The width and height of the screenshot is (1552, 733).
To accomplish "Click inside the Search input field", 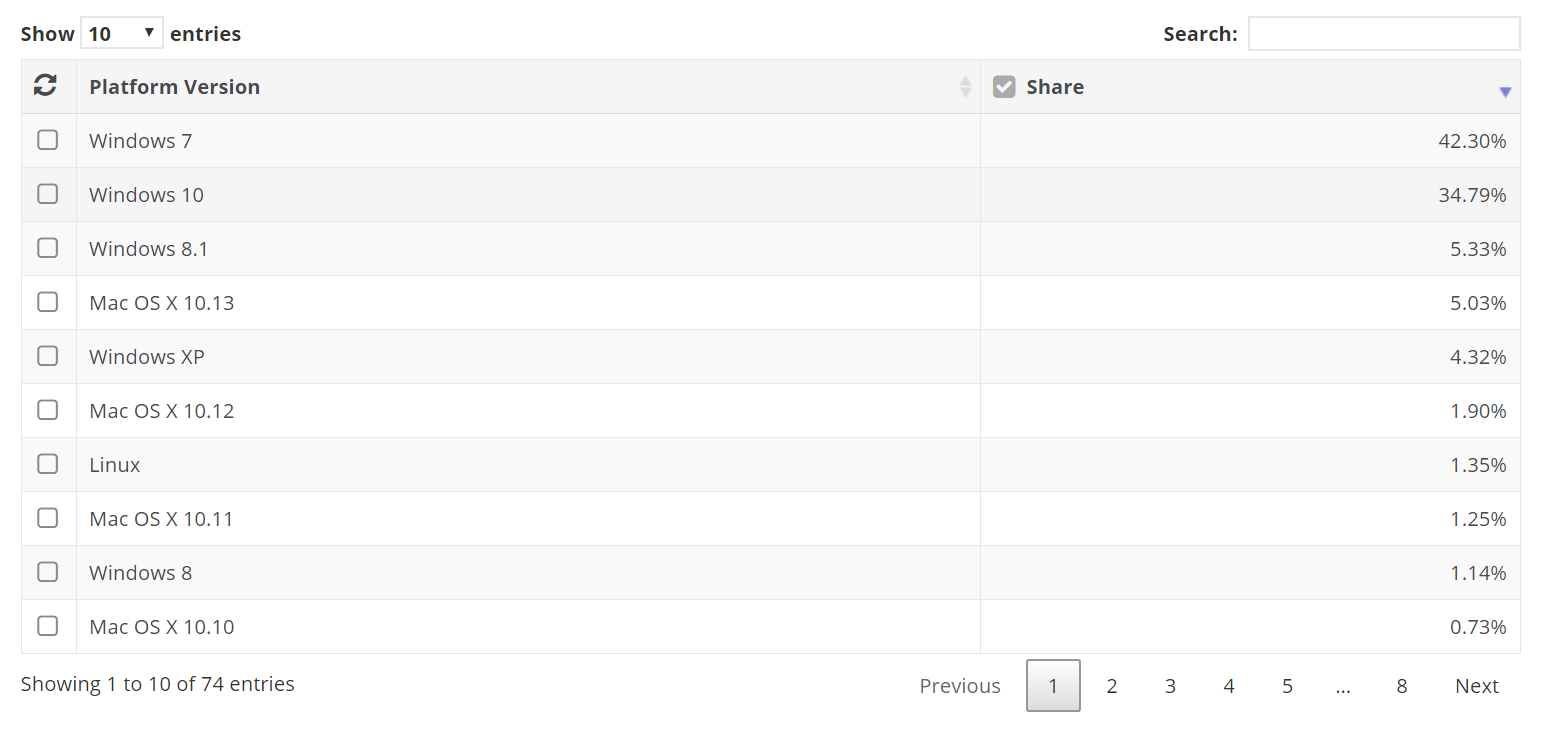I will pyautogui.click(x=1383, y=33).
